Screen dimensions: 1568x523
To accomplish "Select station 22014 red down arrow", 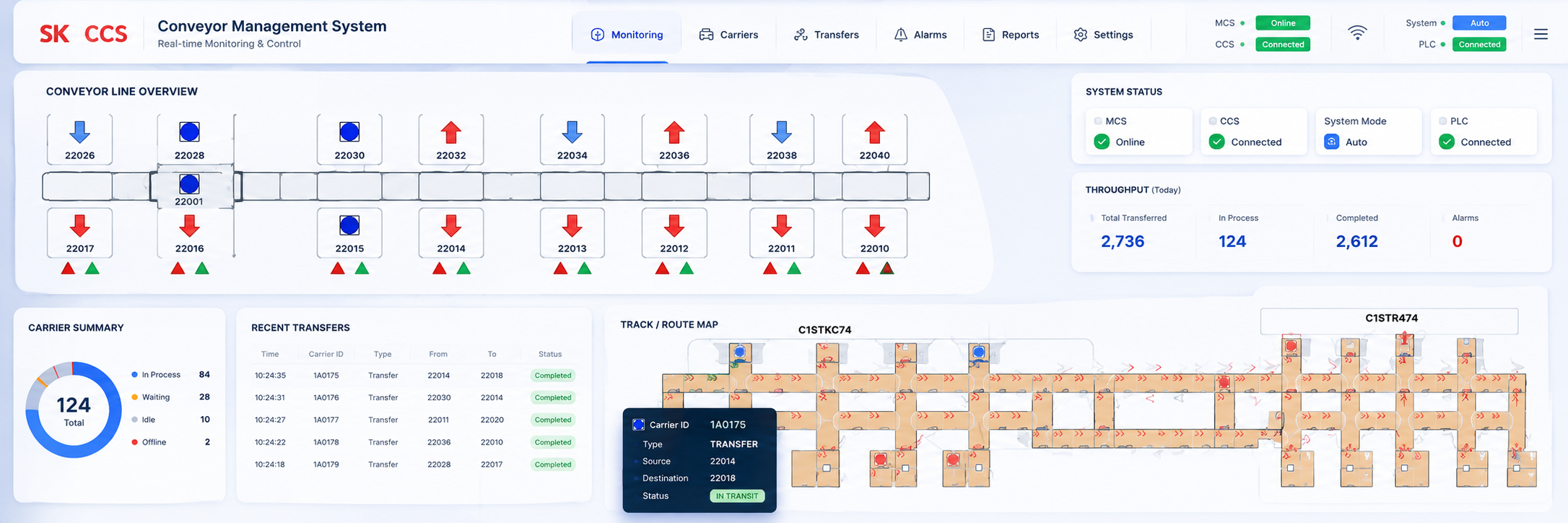I will 451,226.
